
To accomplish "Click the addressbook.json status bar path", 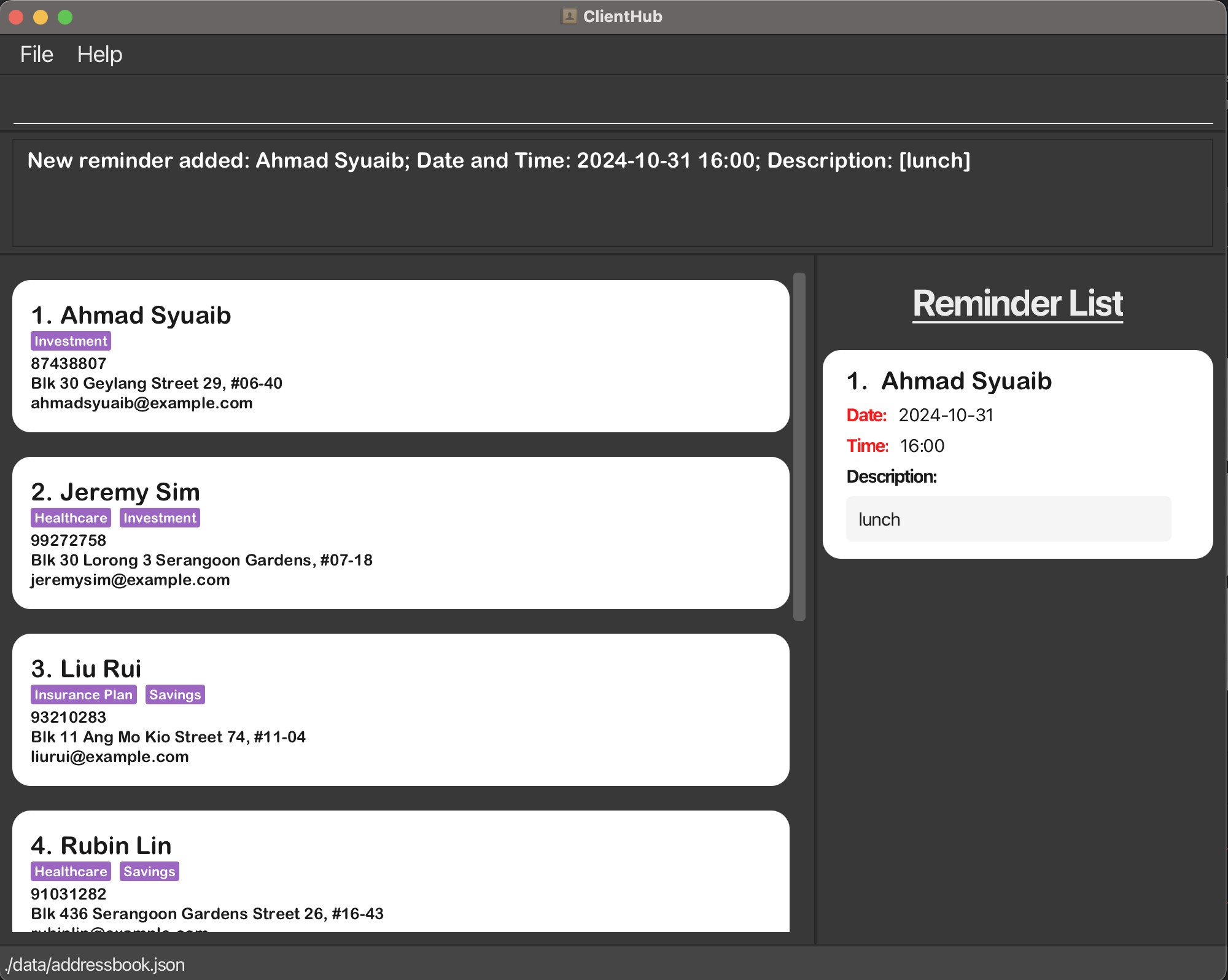I will [x=95, y=965].
